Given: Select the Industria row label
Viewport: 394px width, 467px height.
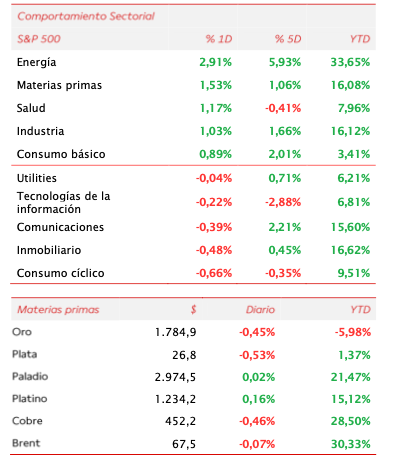Looking at the screenshot, I should (40, 131).
